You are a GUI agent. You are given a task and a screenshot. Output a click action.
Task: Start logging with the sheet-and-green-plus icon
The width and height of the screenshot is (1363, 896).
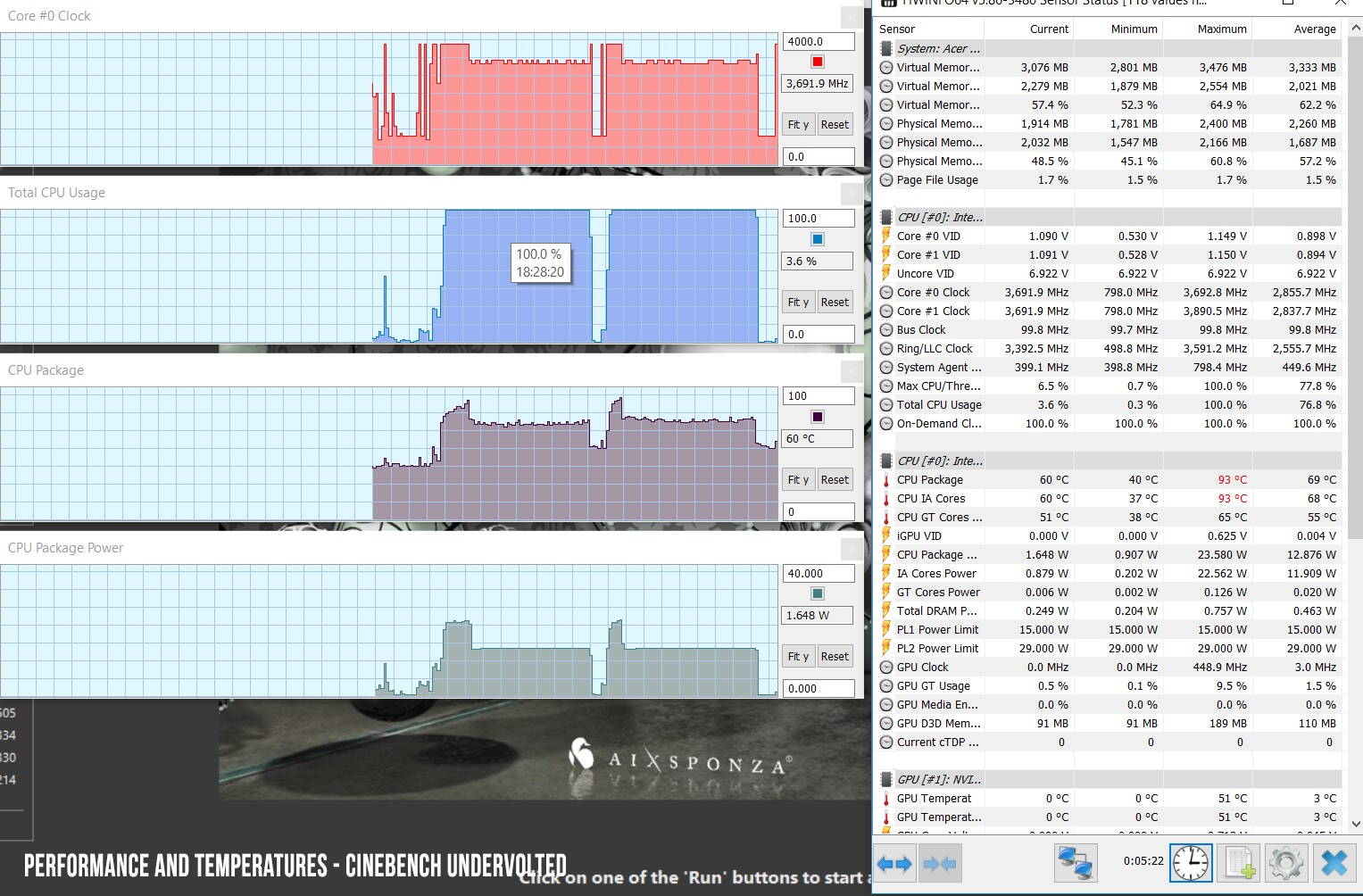coord(1237,862)
